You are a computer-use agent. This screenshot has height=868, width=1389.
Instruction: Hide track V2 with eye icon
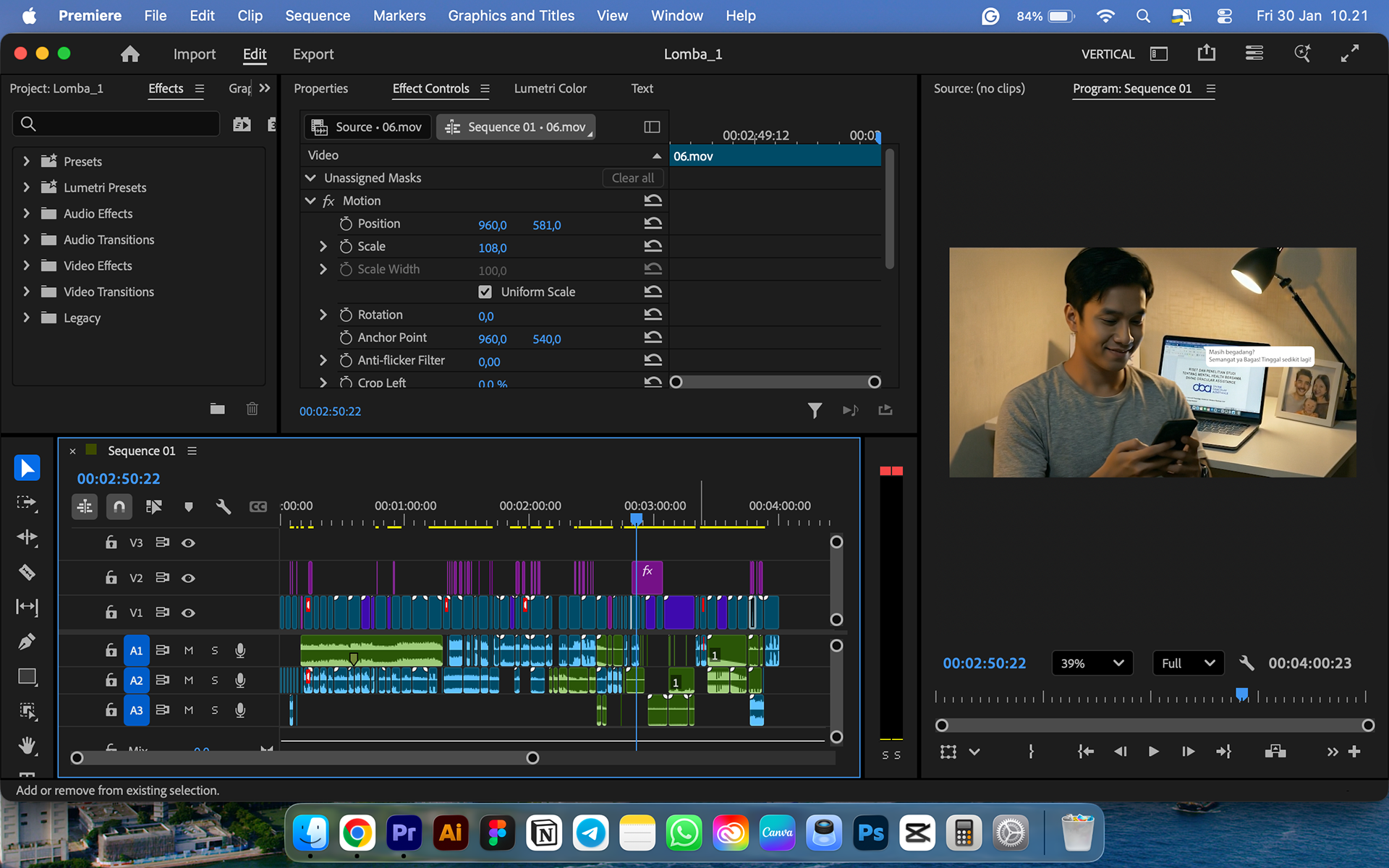coord(188,578)
